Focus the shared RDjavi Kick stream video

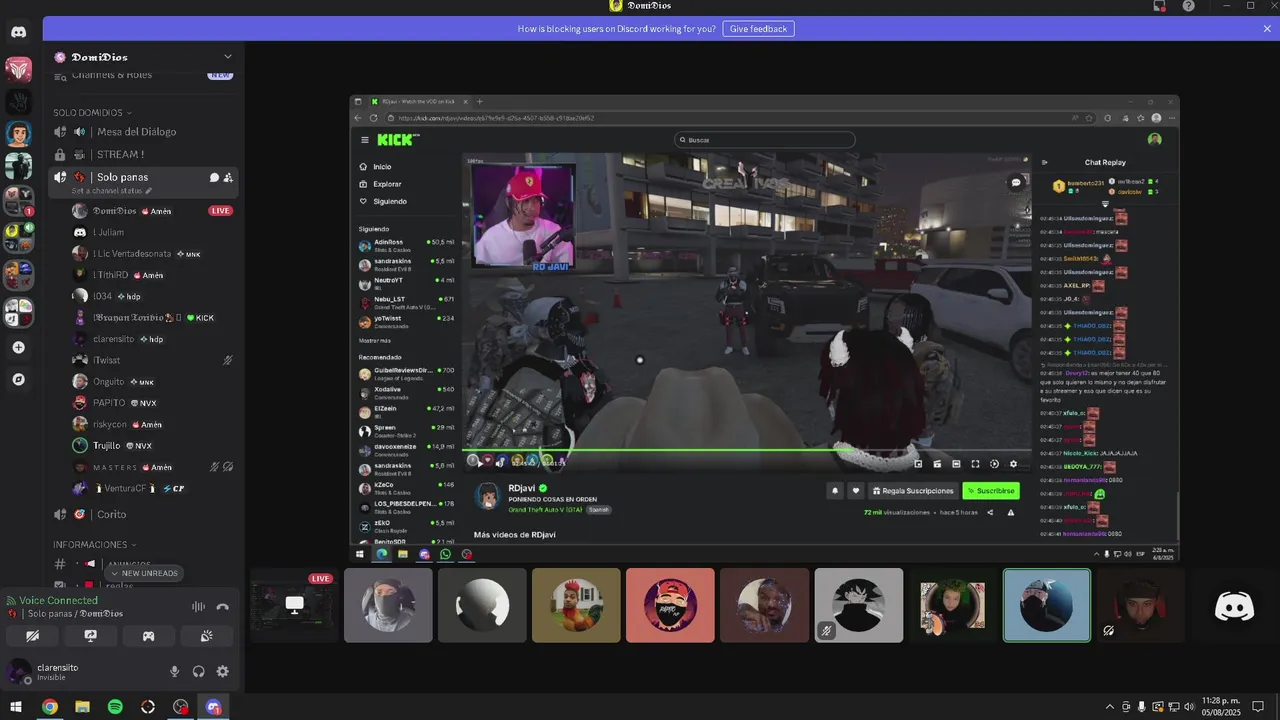pos(765,328)
